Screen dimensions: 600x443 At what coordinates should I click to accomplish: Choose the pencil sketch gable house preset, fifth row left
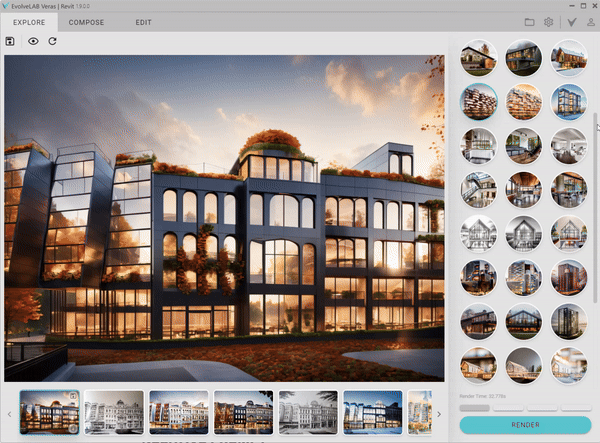click(x=478, y=234)
